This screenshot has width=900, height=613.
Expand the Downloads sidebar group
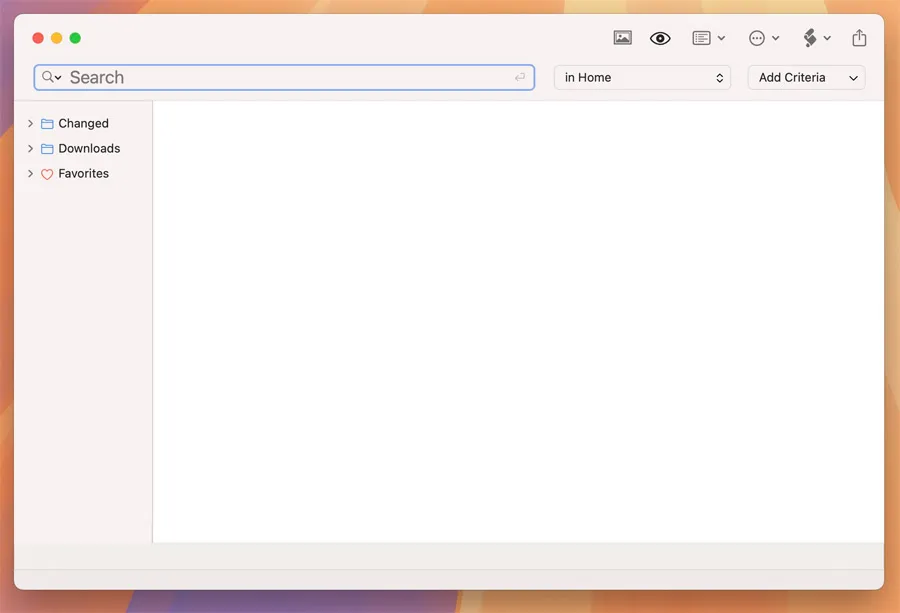pos(30,149)
